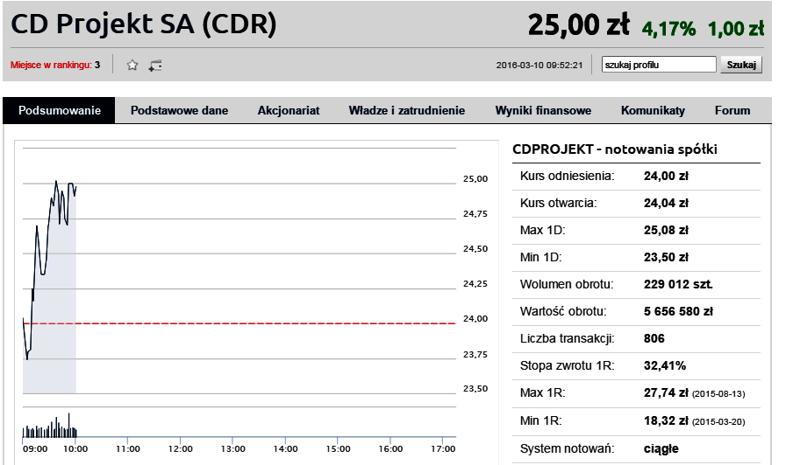Screen dimensions: 786x465
Task: Click the 2016-03-10 09:52:21 timestamp
Action: click(539, 65)
